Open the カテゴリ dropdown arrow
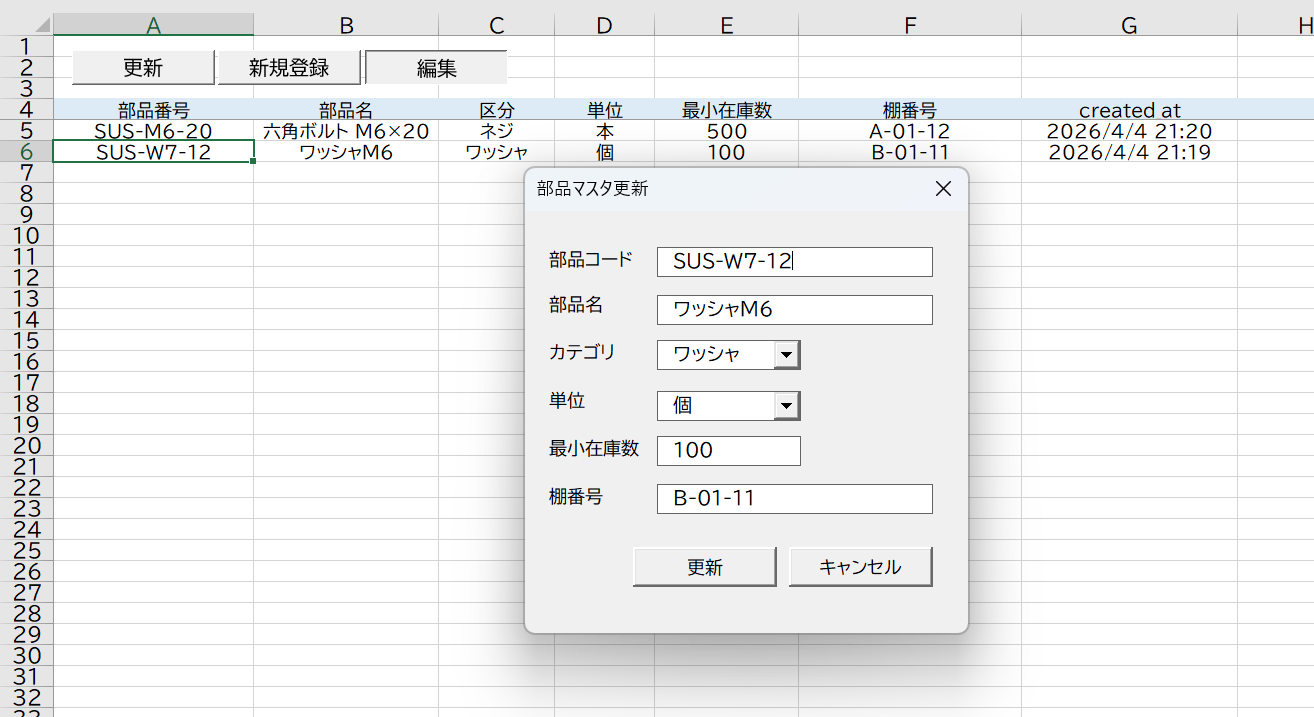1314x717 pixels. pos(787,355)
